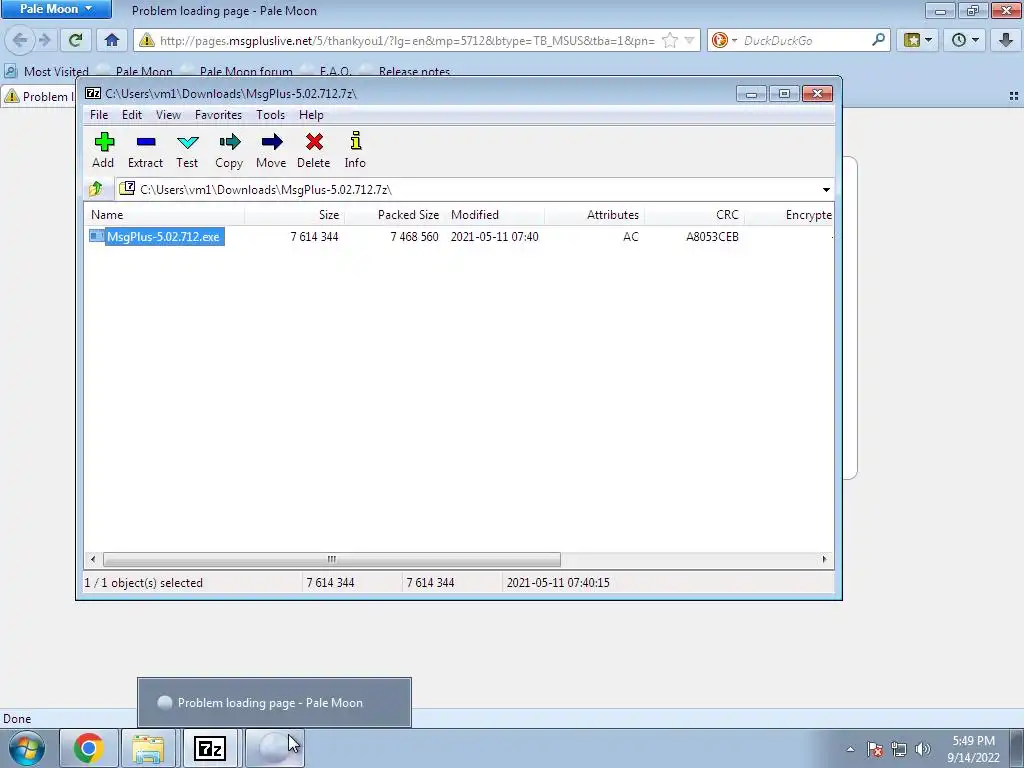Click the taskbar clock showing 5:49 PM
This screenshot has height=768, width=1024.
pos(973,749)
